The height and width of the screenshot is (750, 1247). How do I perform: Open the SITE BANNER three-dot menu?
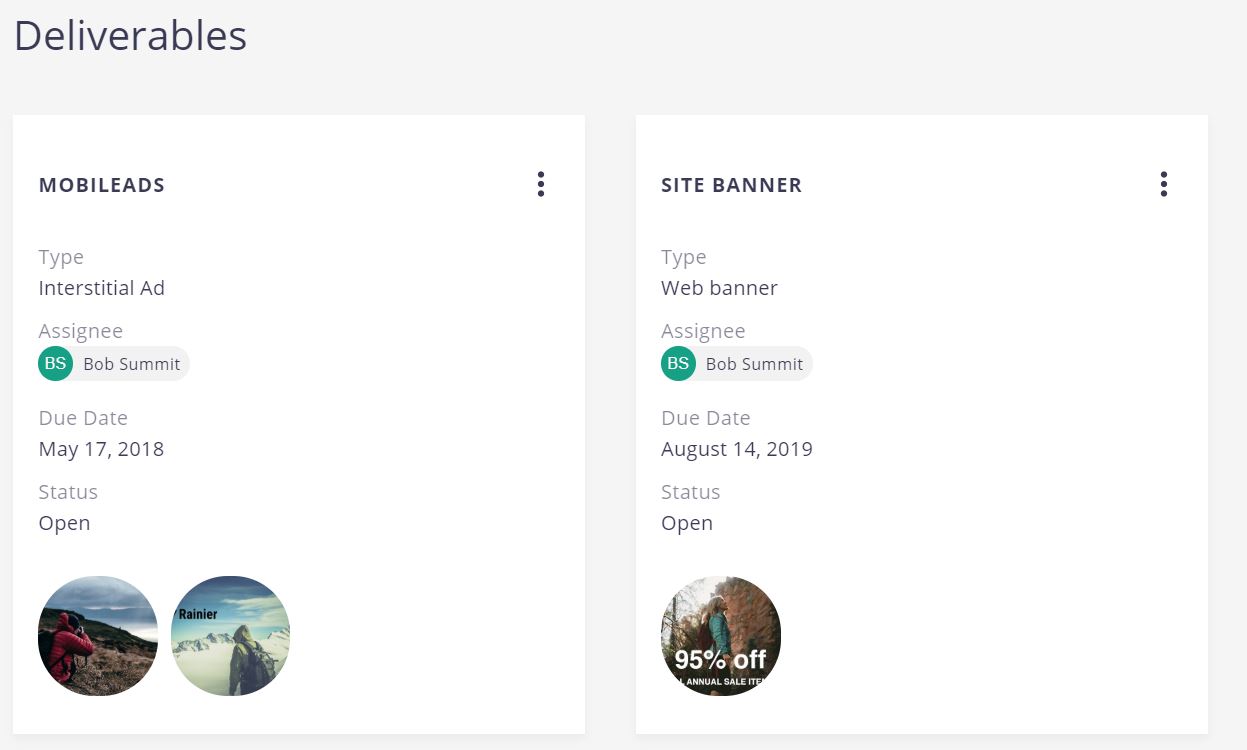pos(1163,184)
